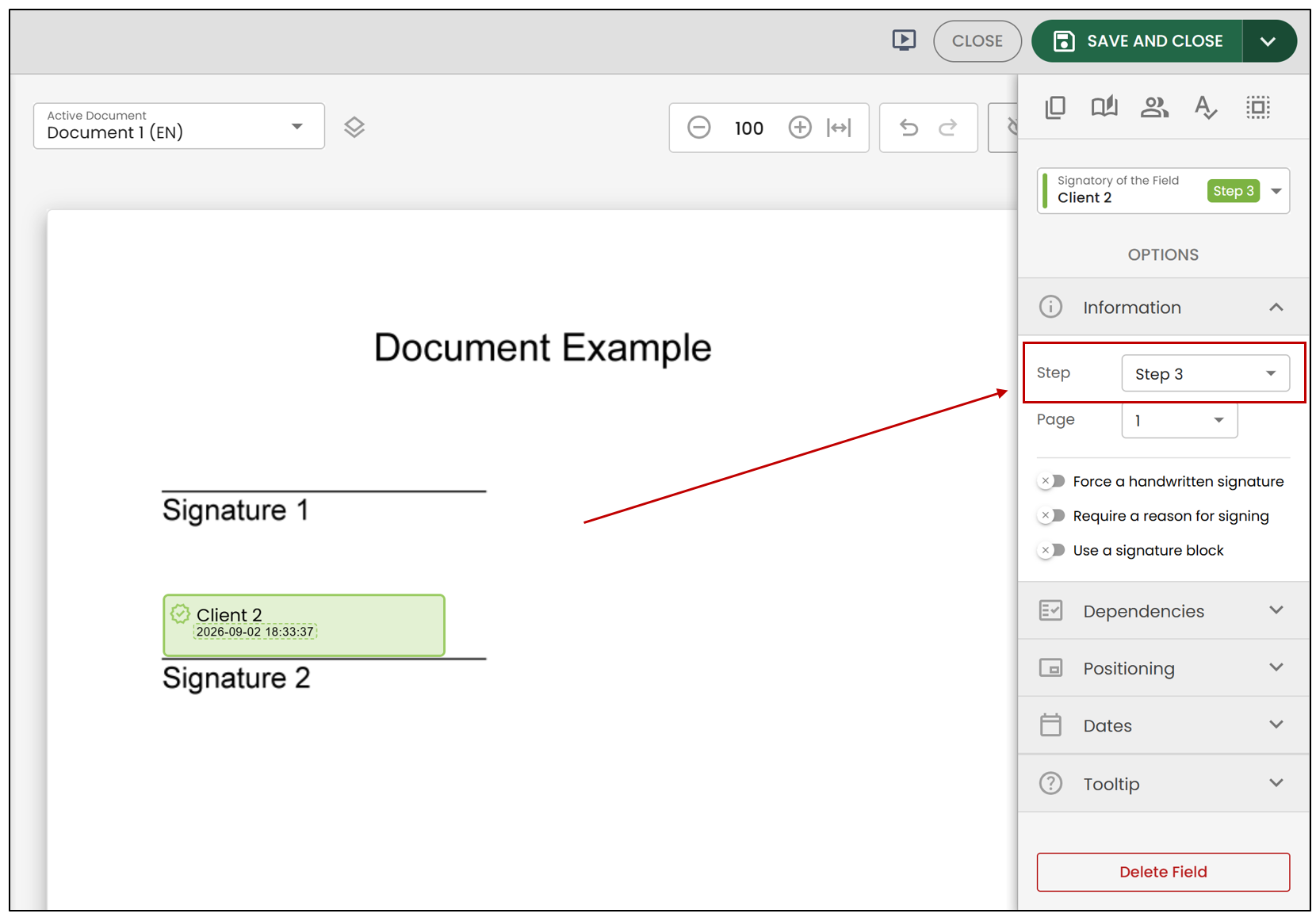Enable Require a reason for signing
Viewport: 1316px width, 921px height.
coord(1051,516)
